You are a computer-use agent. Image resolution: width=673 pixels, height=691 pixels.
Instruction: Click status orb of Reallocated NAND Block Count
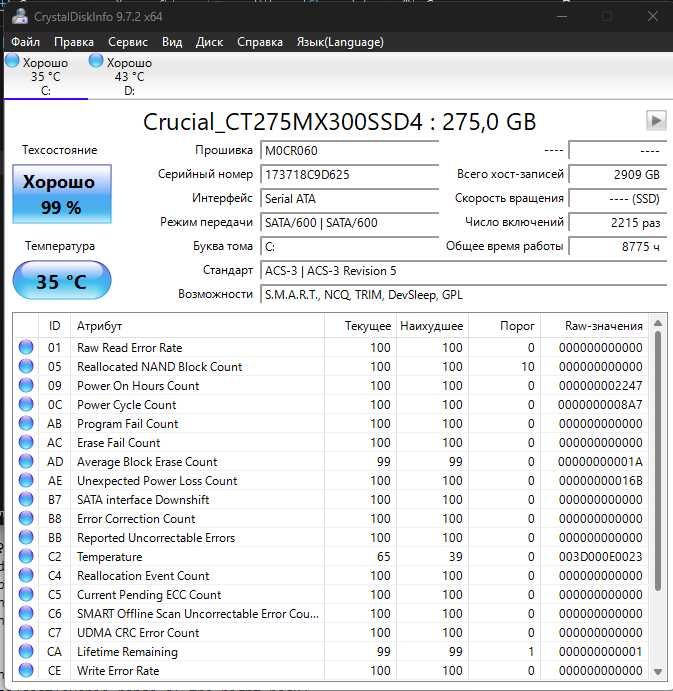pos(26,366)
